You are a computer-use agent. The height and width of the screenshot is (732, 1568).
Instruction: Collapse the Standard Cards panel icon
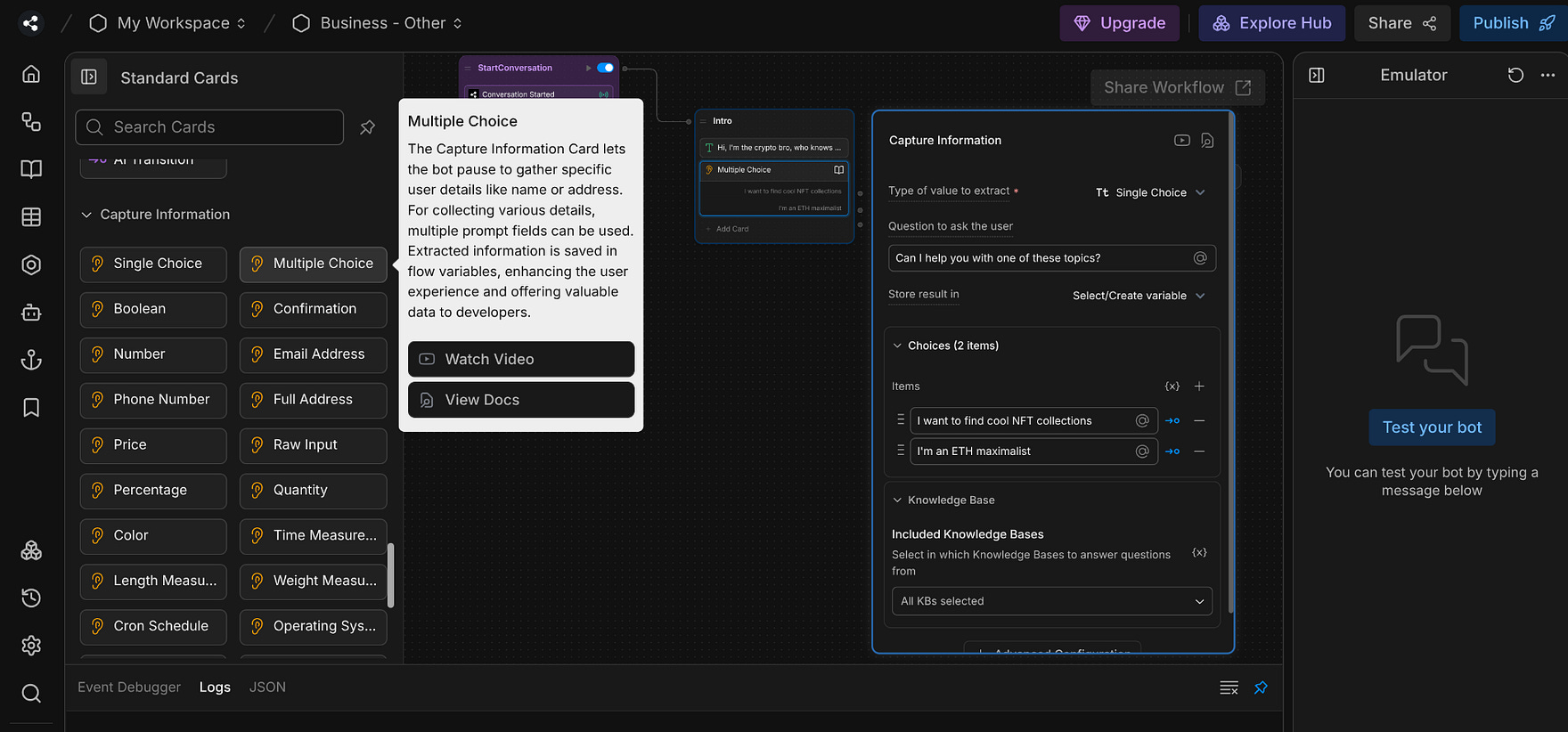click(x=89, y=77)
